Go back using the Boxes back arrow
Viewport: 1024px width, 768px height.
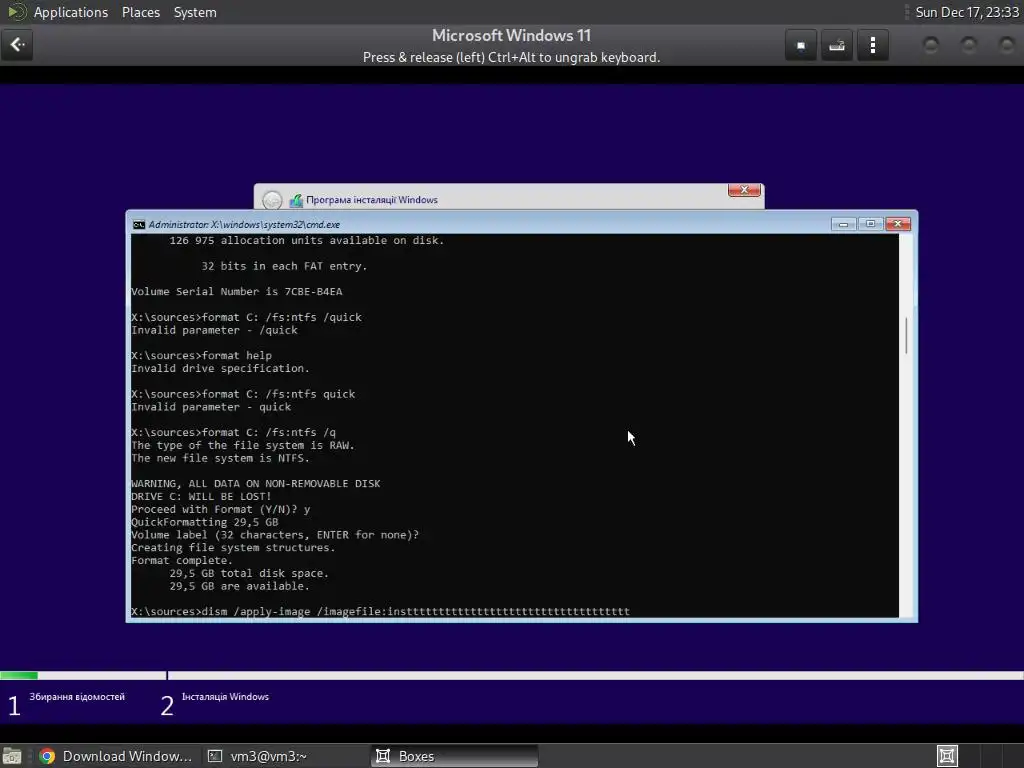click(x=17, y=45)
